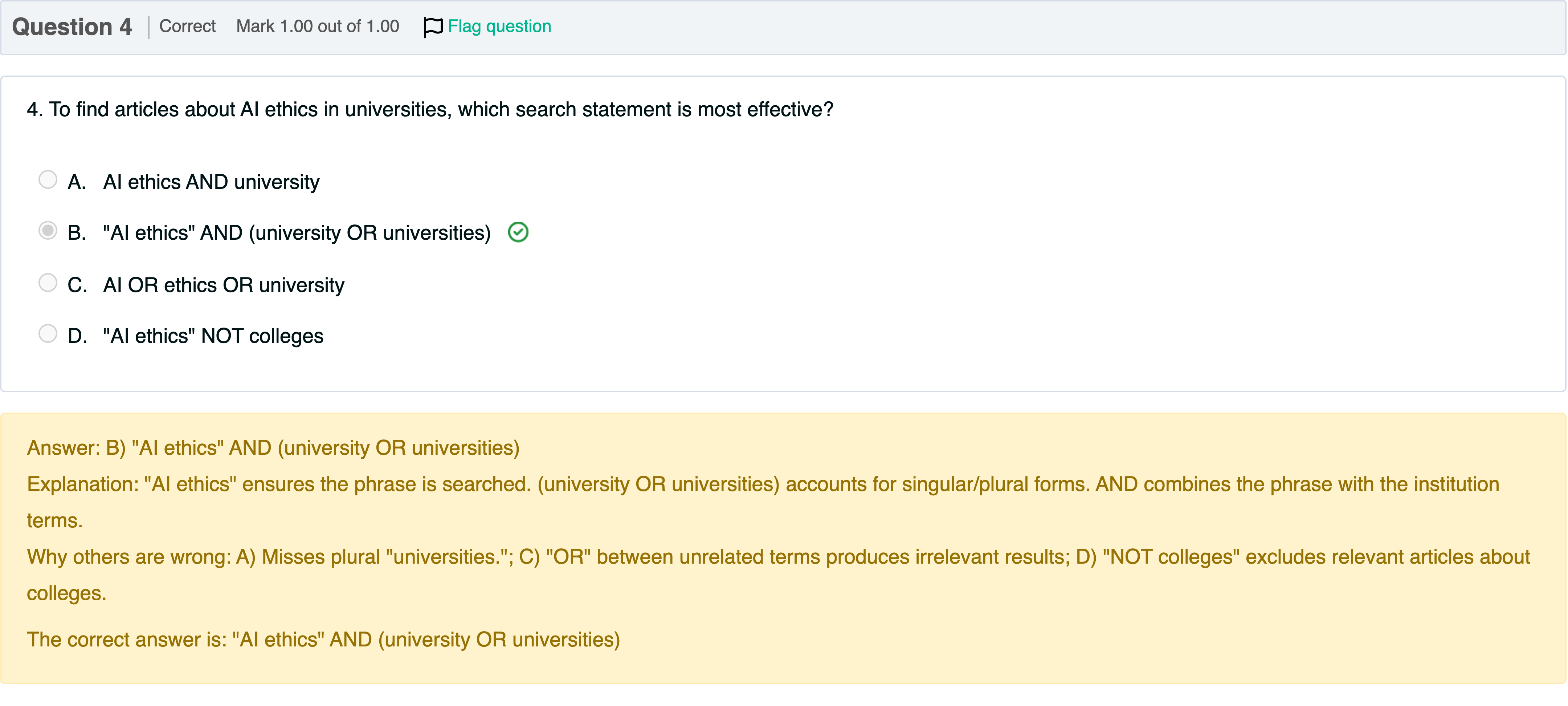Click the question prompt about AI ethics articles
1568x706 pixels.
[430, 109]
